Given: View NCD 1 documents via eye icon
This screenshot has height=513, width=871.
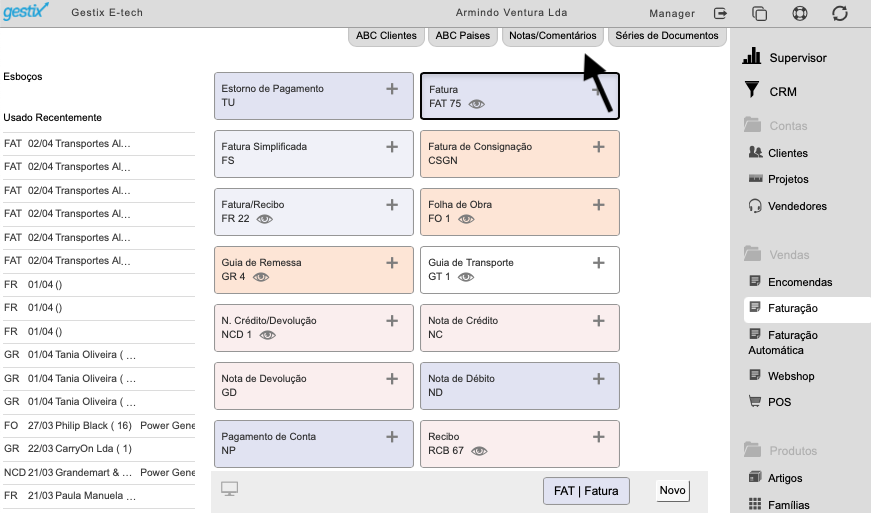Looking at the screenshot, I should click(x=268, y=335).
